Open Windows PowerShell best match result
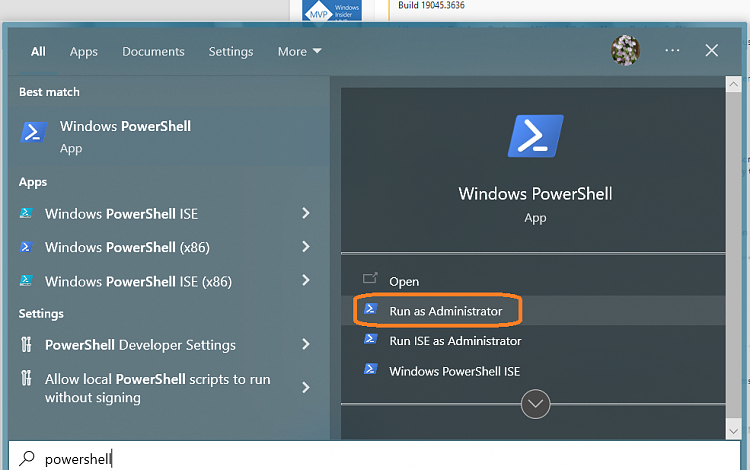Image resolution: width=750 pixels, height=470 pixels. [x=167, y=136]
